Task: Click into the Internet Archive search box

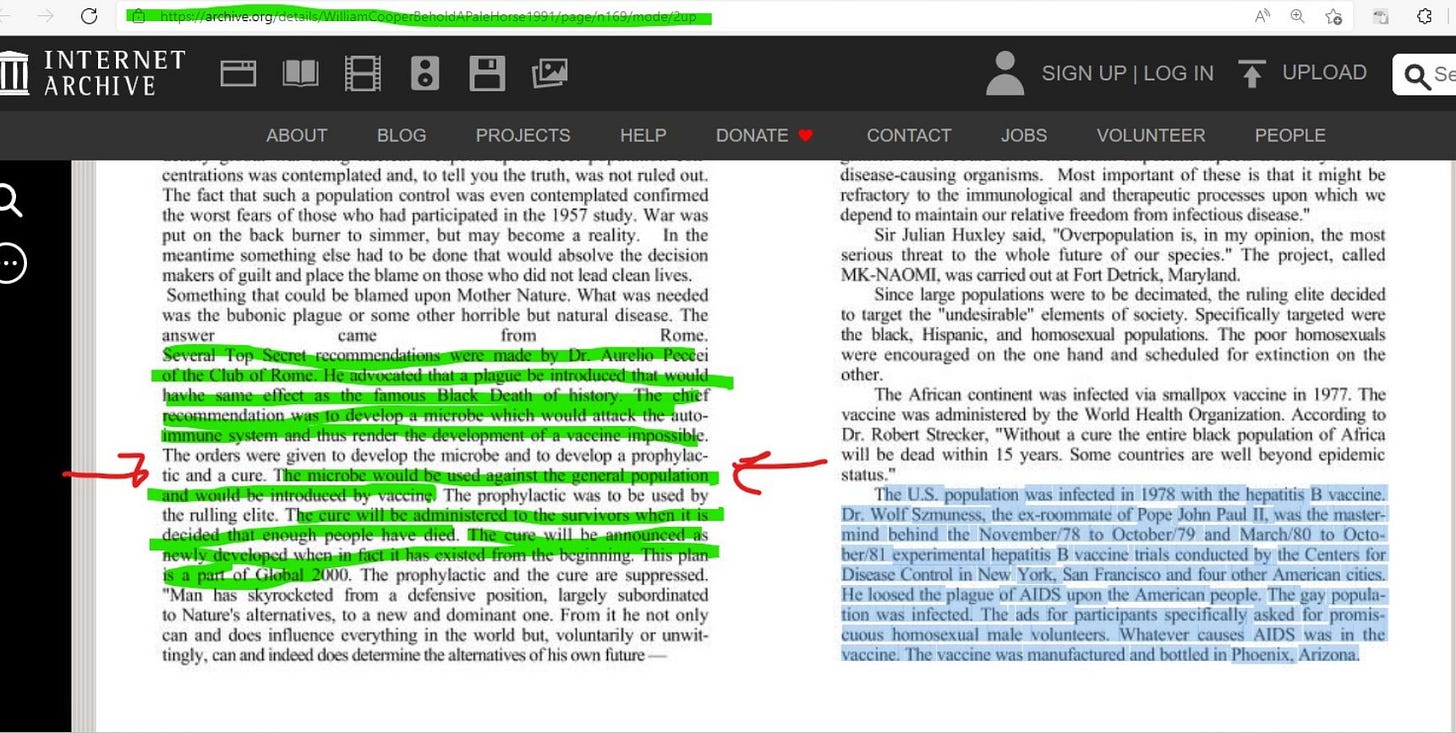Action: [x=1424, y=74]
